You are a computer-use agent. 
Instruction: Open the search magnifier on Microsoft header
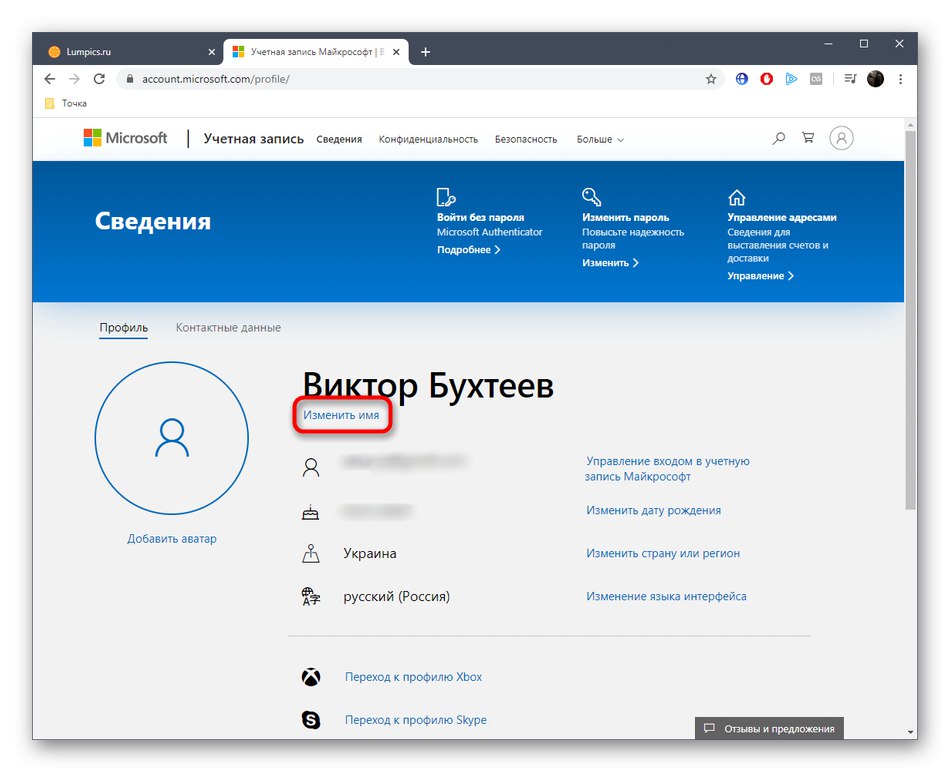click(779, 138)
